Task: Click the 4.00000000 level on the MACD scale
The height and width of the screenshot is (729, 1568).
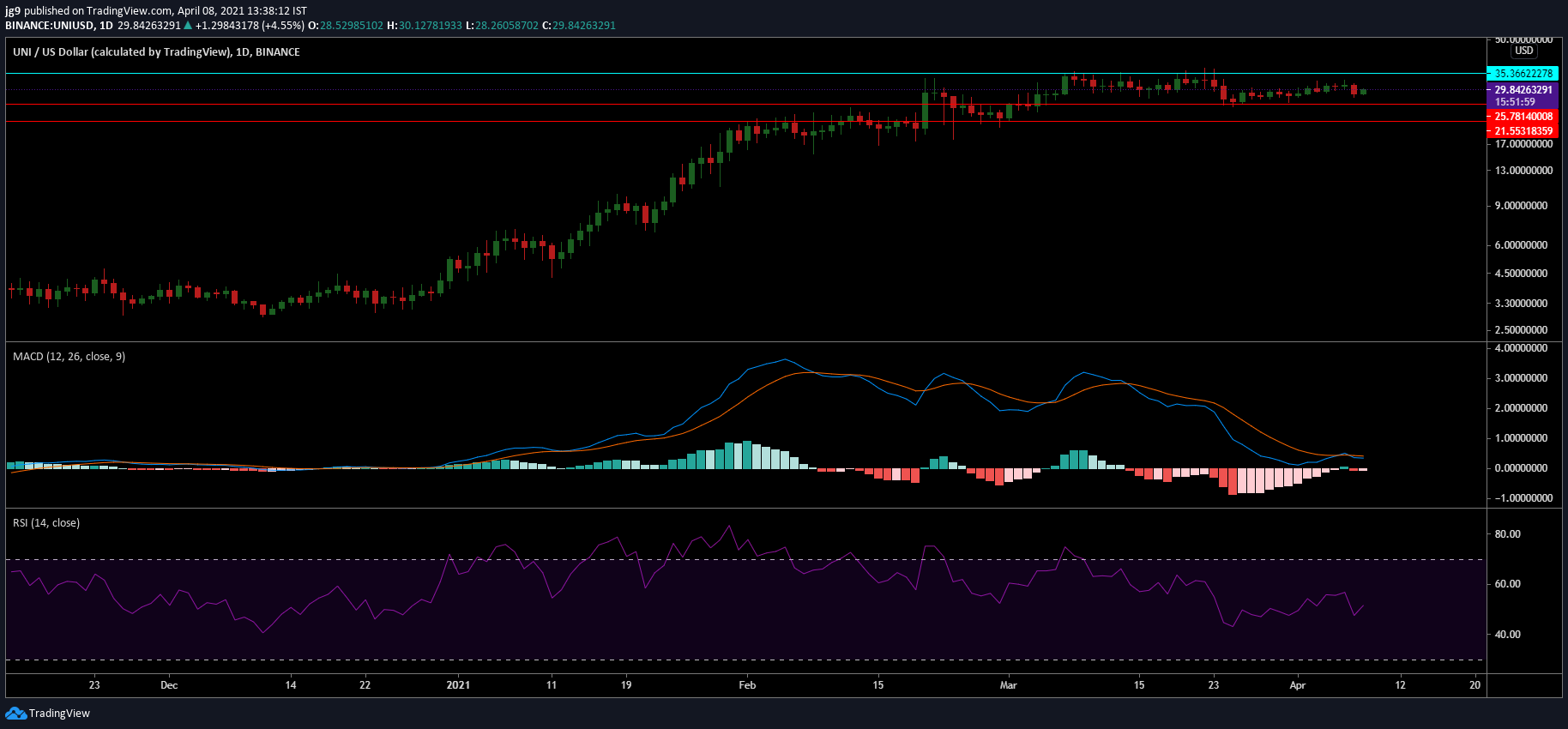Action: [1521, 348]
